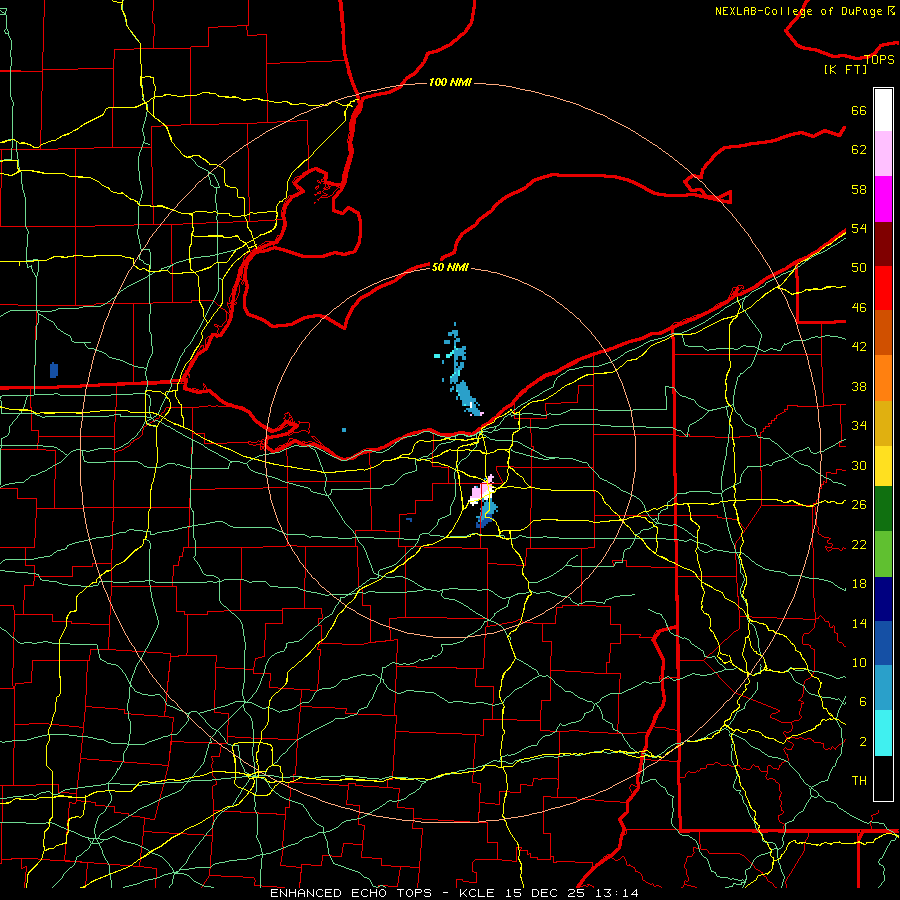Screen dimensions: 900x900
Task: Click the yellow swatch between 34 and 30
Action: pos(883,465)
